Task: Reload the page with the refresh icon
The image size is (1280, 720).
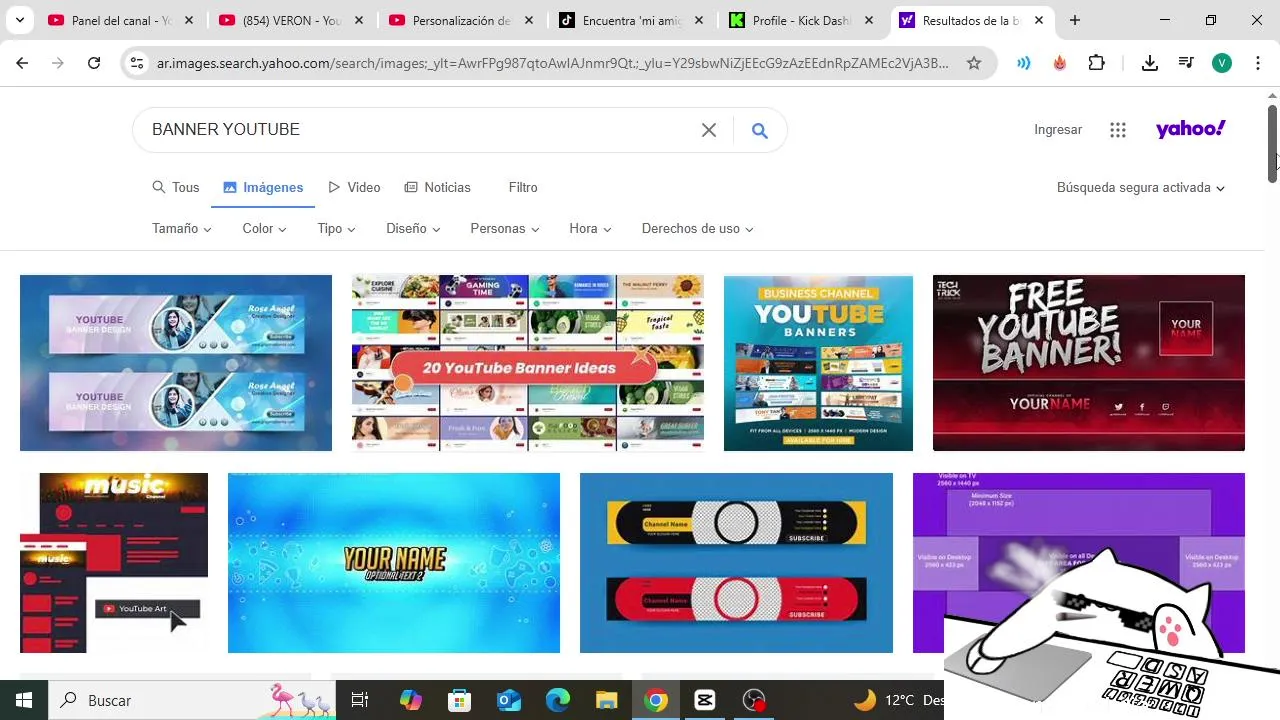Action: [94, 63]
